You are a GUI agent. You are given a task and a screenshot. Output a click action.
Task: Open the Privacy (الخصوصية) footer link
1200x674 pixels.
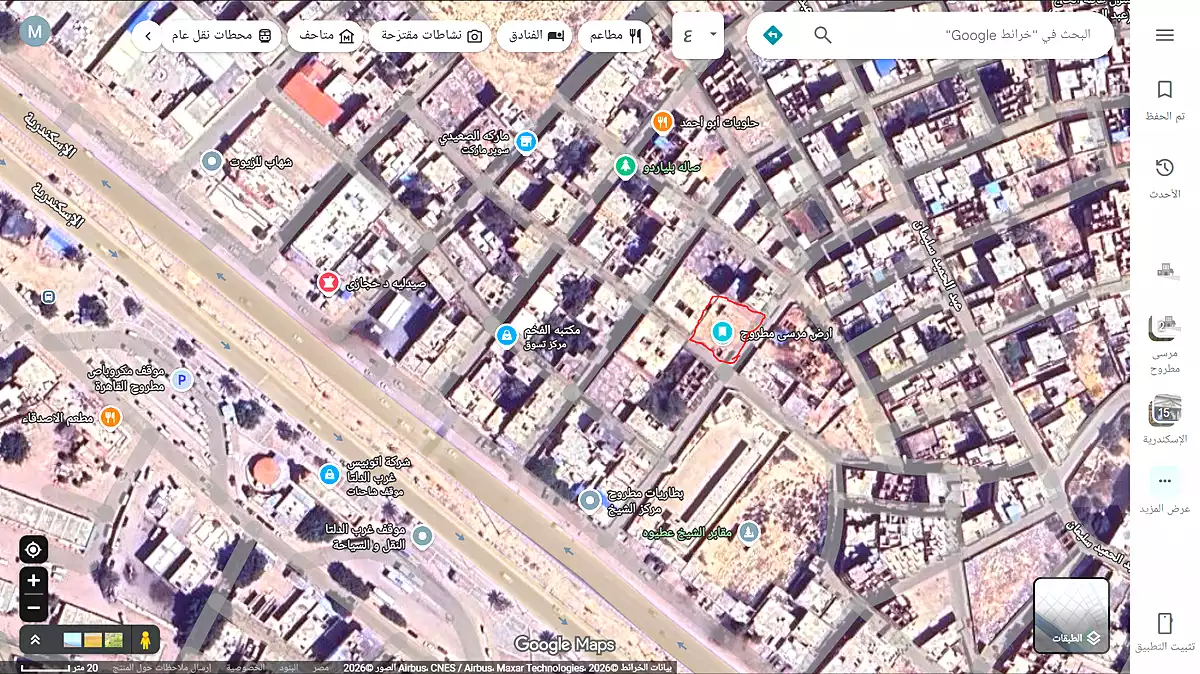tap(245, 667)
